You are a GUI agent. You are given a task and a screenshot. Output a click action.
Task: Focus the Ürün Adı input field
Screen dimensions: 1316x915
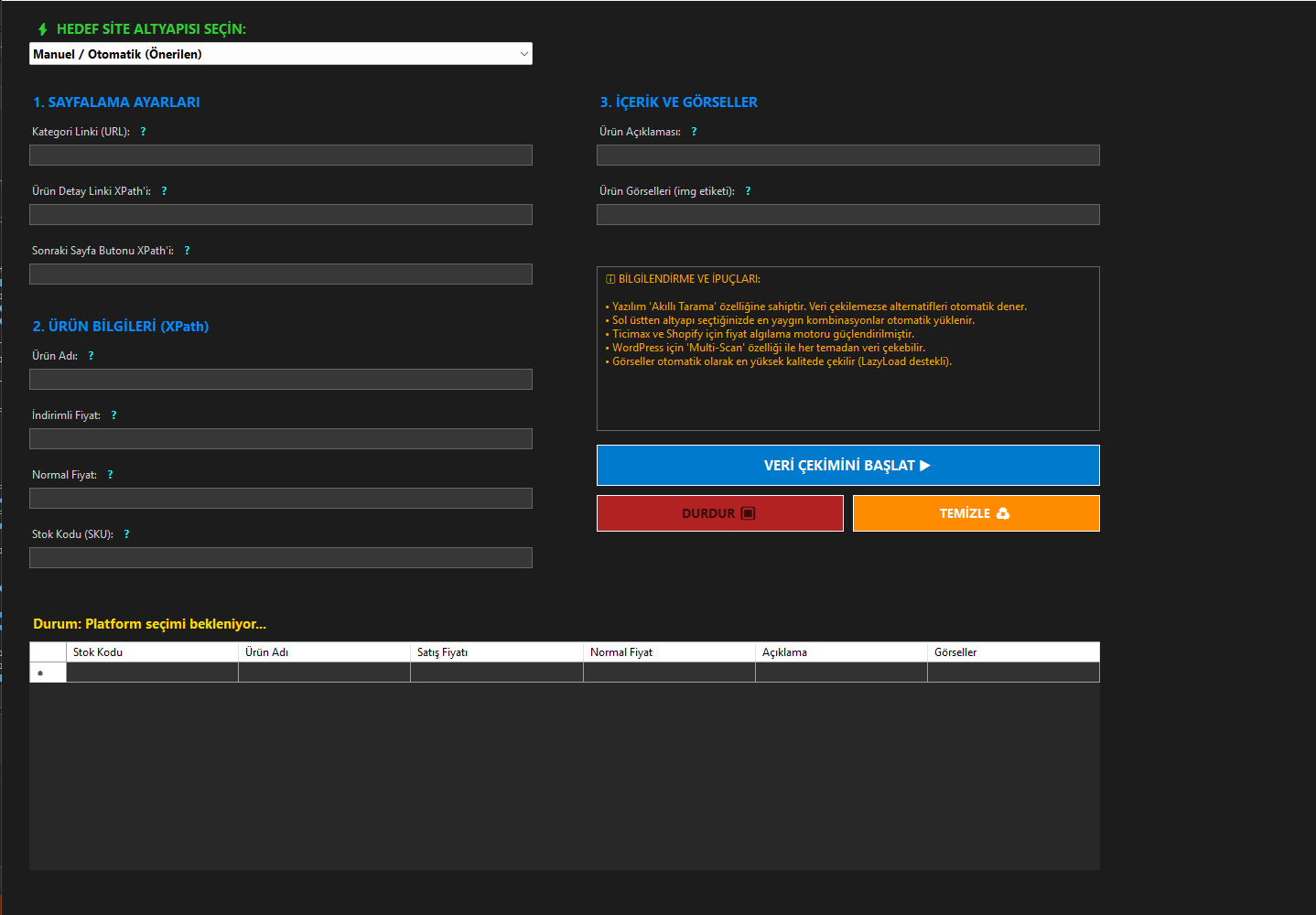(281, 380)
